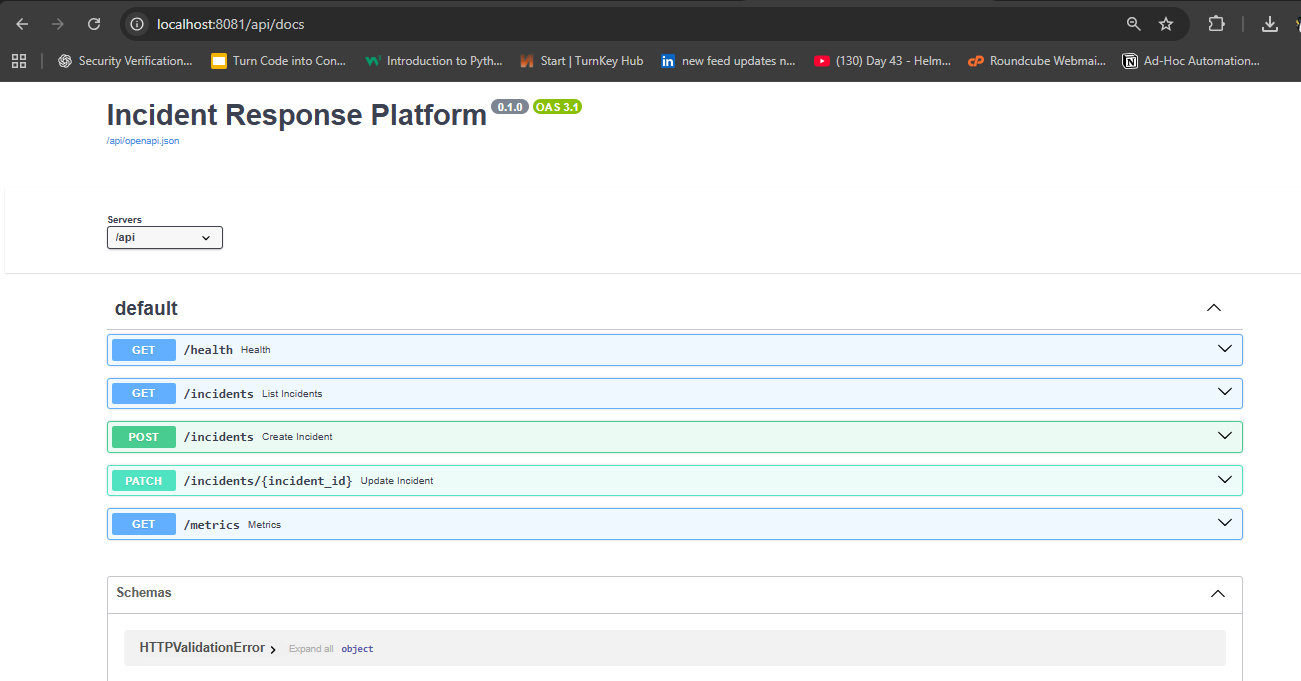The width and height of the screenshot is (1301, 681).
Task: Click the Schemas heading
Action: point(144,593)
